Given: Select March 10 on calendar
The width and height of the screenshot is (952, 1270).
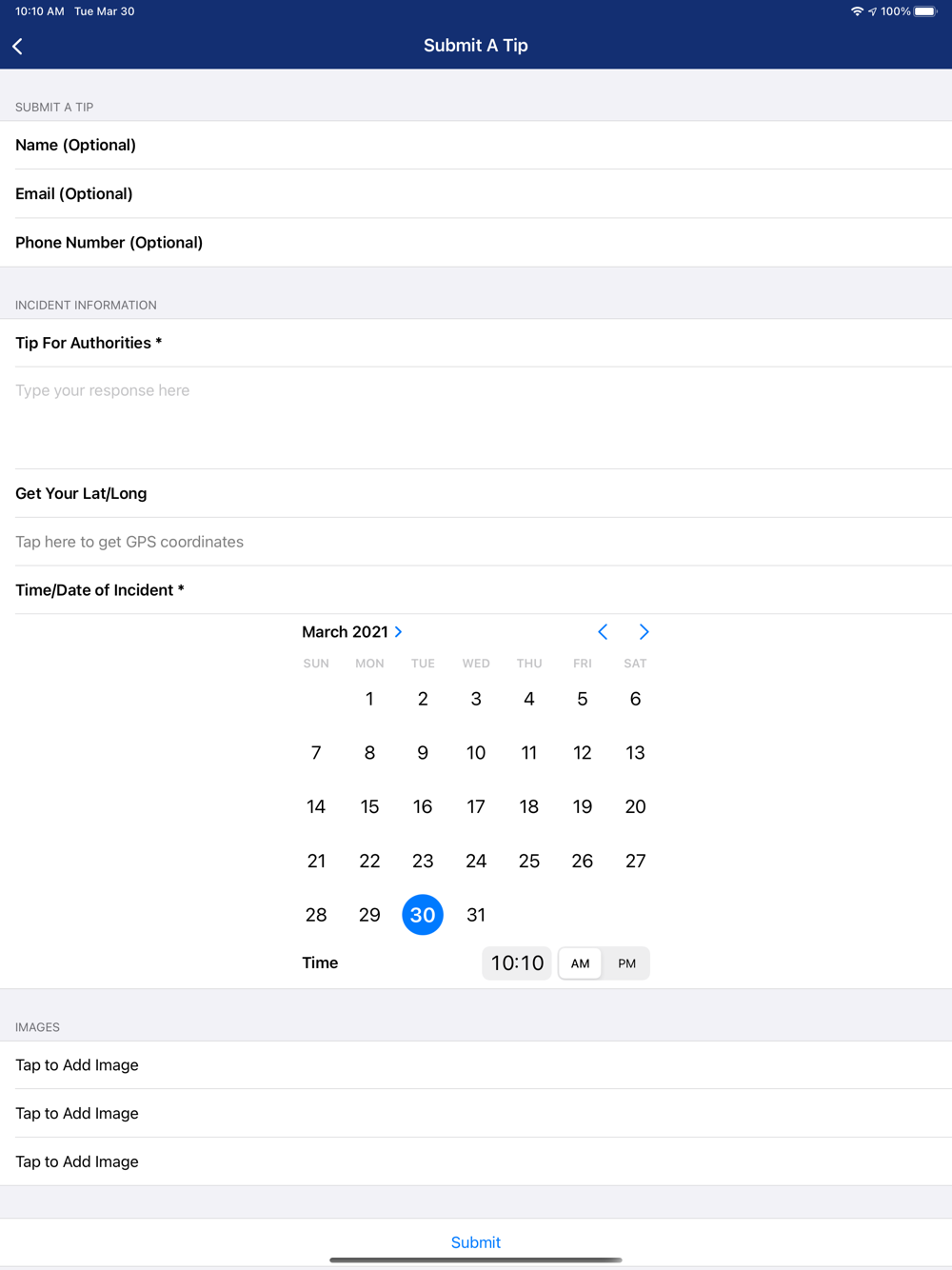Looking at the screenshot, I should [x=476, y=753].
